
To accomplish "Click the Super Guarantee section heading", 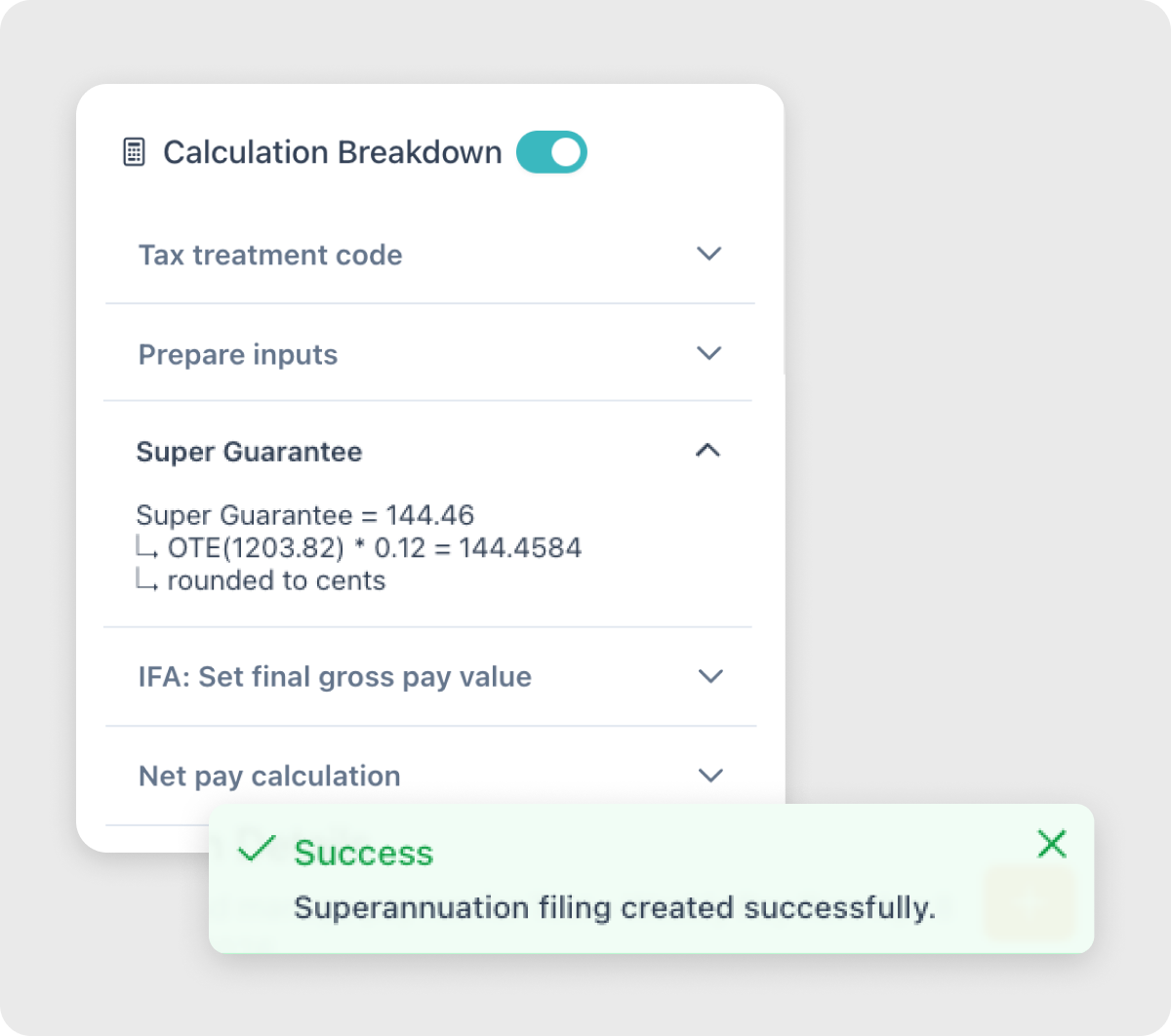I will click(x=249, y=453).
